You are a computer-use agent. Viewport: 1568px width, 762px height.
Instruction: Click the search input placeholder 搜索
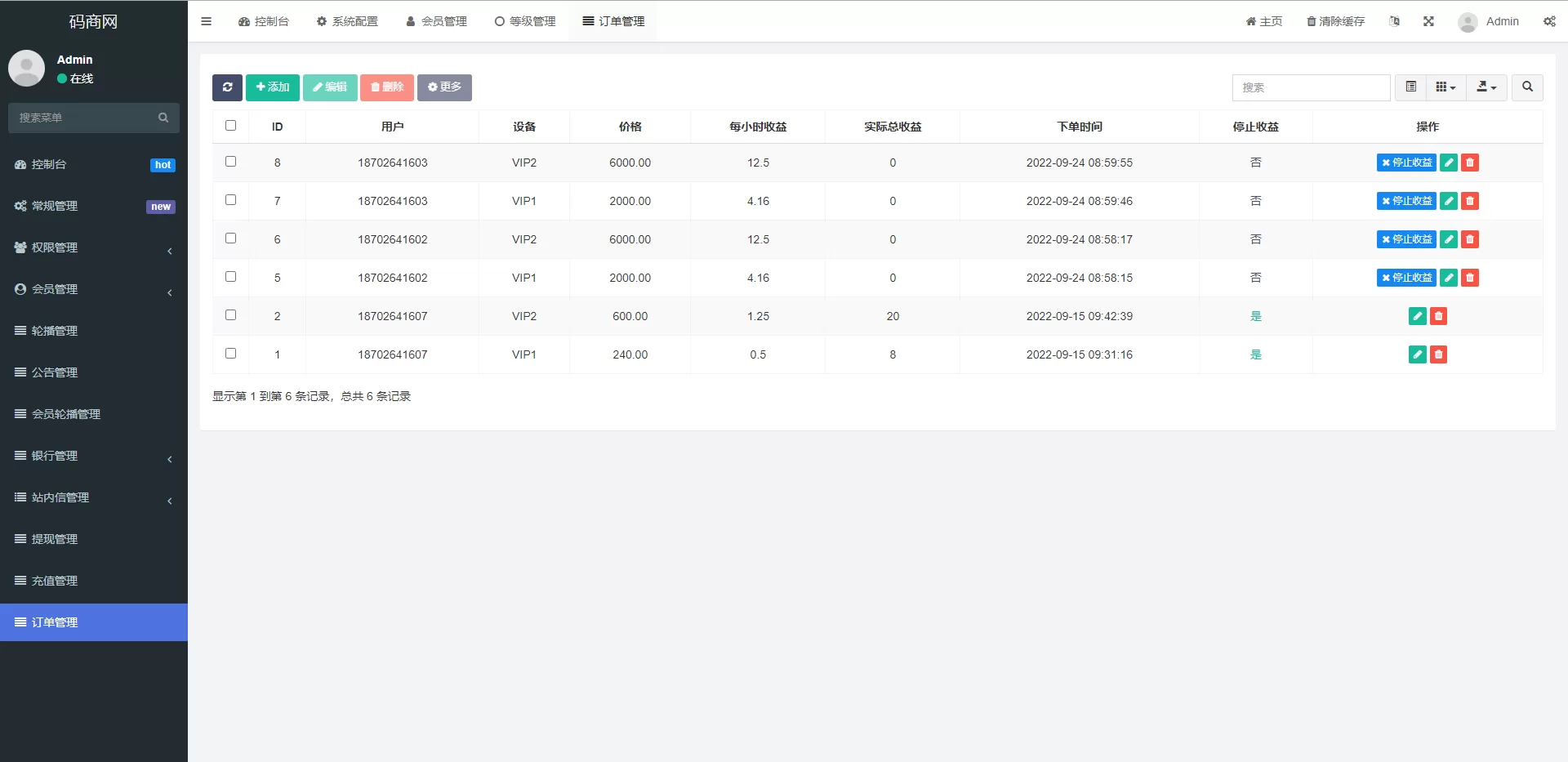tap(1311, 87)
